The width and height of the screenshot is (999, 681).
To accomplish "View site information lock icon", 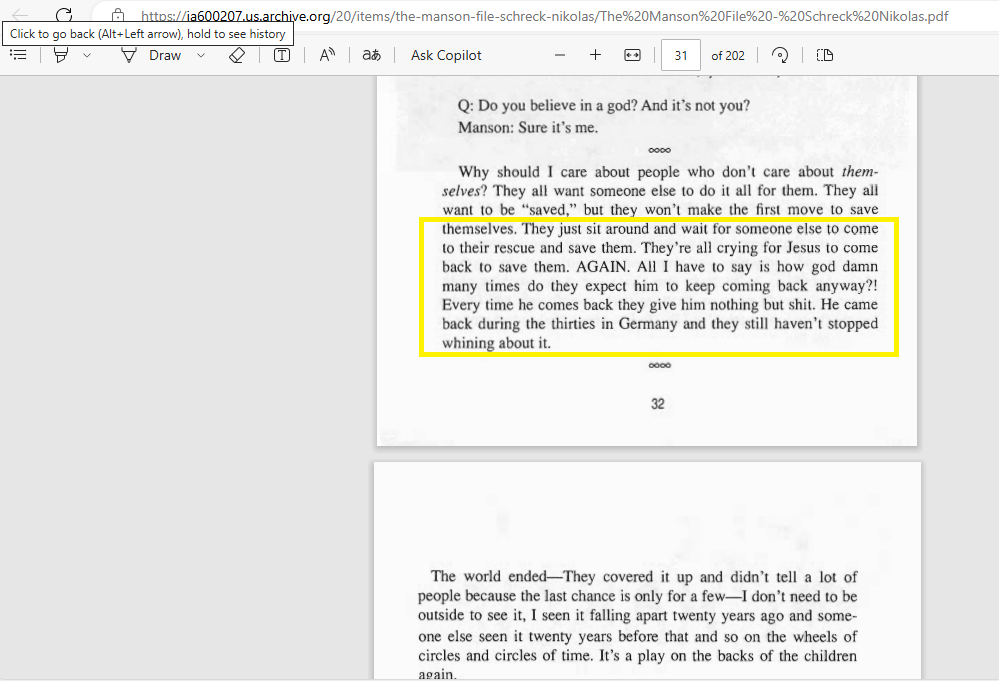I will [x=118, y=15].
